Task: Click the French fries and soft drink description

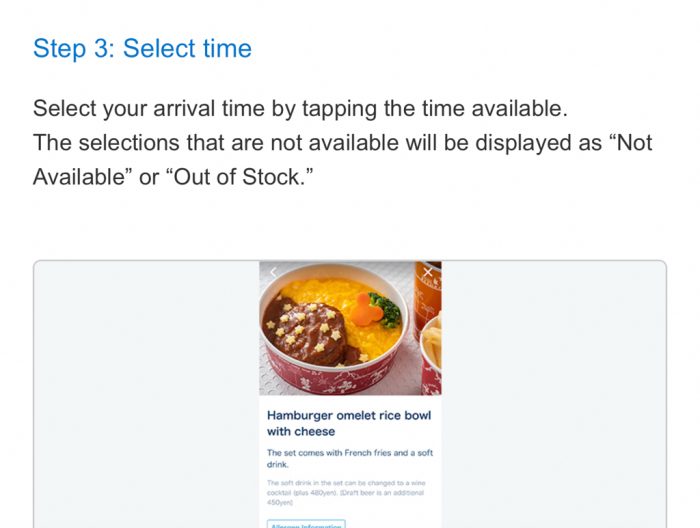Action: click(x=349, y=459)
